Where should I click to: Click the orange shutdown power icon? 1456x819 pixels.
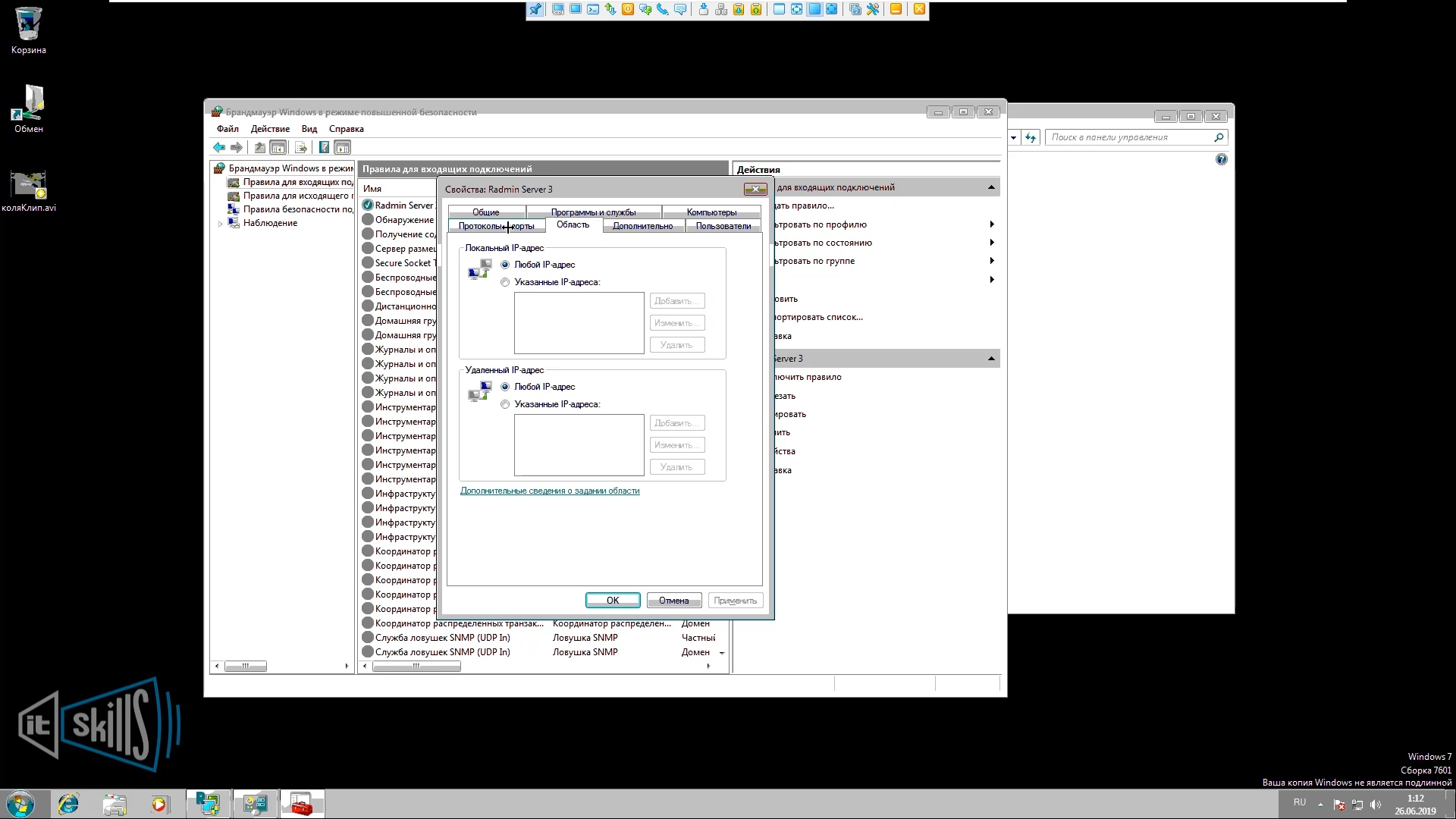coord(628,10)
